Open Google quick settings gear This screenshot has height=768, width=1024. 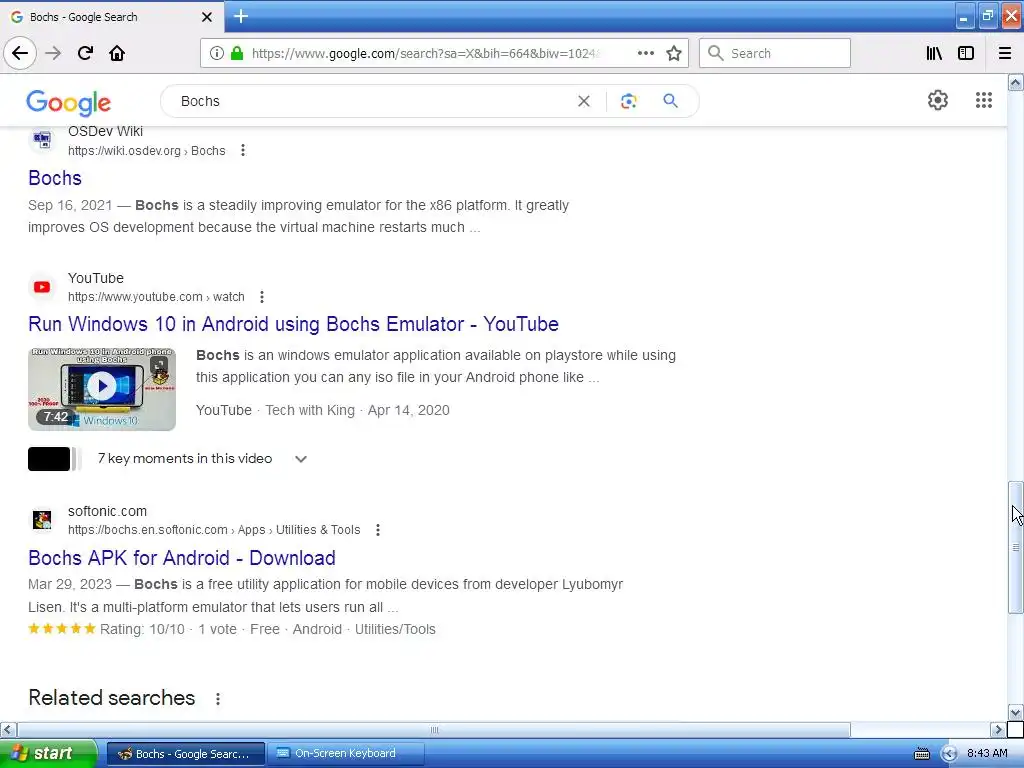938,100
